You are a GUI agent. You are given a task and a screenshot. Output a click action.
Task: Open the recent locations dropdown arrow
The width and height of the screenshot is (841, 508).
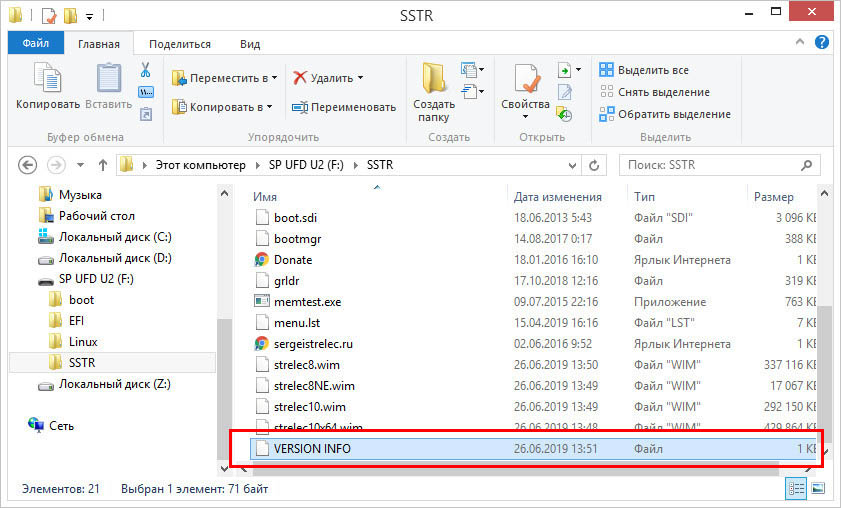(x=80, y=165)
